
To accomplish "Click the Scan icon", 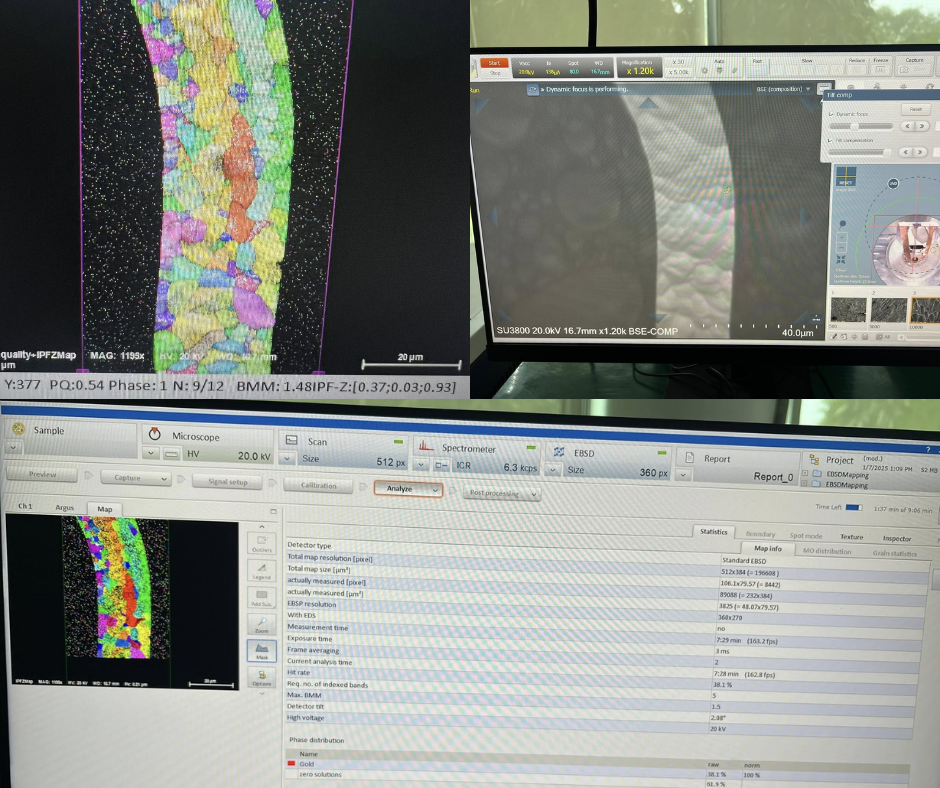I will coord(292,440).
